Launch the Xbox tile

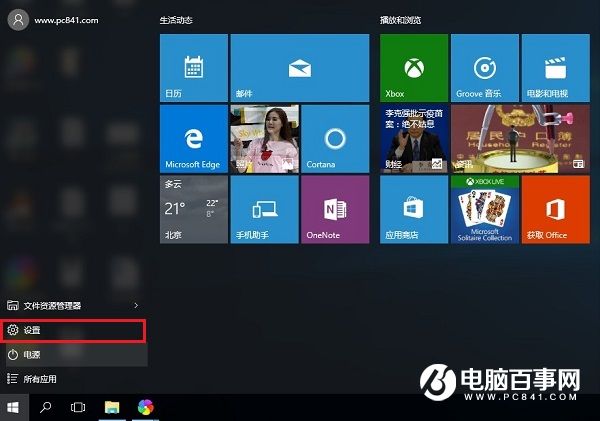[x=414, y=68]
